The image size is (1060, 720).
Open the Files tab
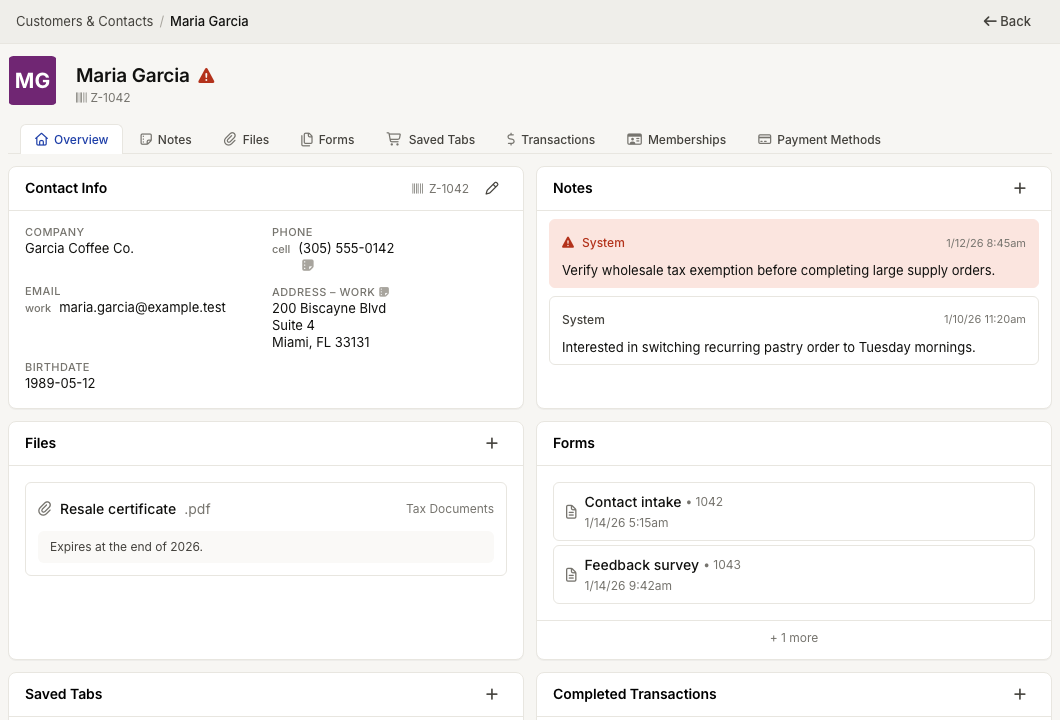point(246,139)
